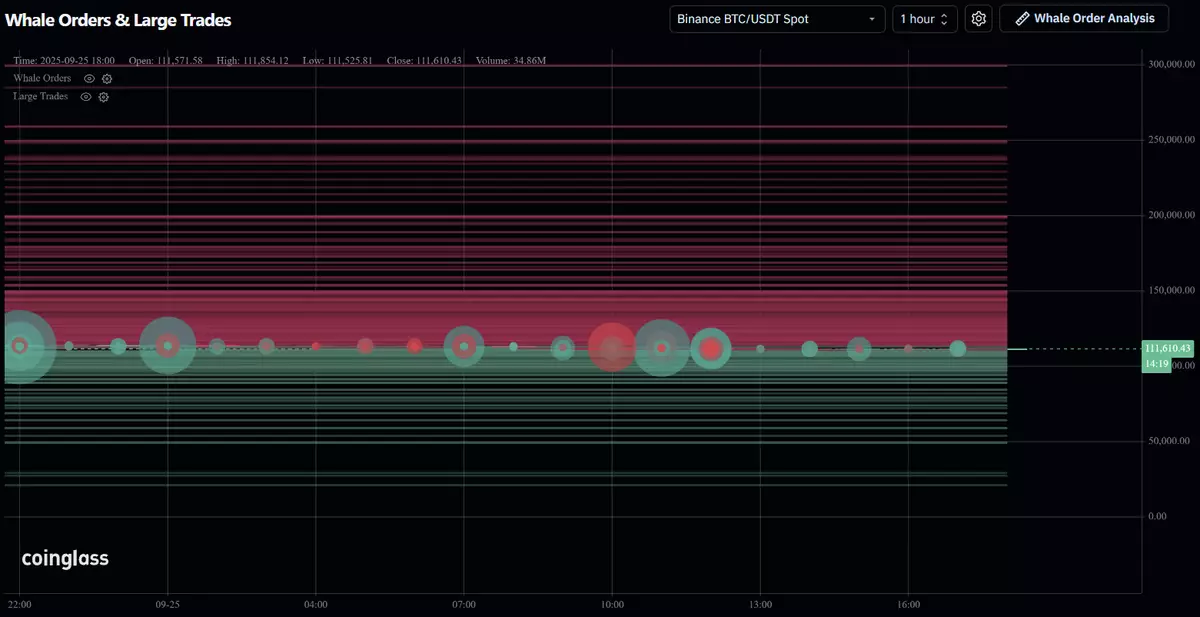The image size is (1200, 617).
Task: Click the 09-25 date axis label
Action: [167, 605]
